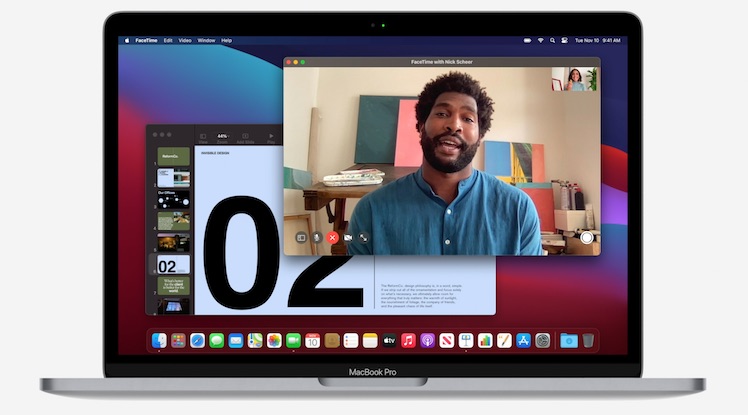Viewport: 748px width, 415px height.
Task: Turn off the camera in FaceTime
Action: point(348,238)
